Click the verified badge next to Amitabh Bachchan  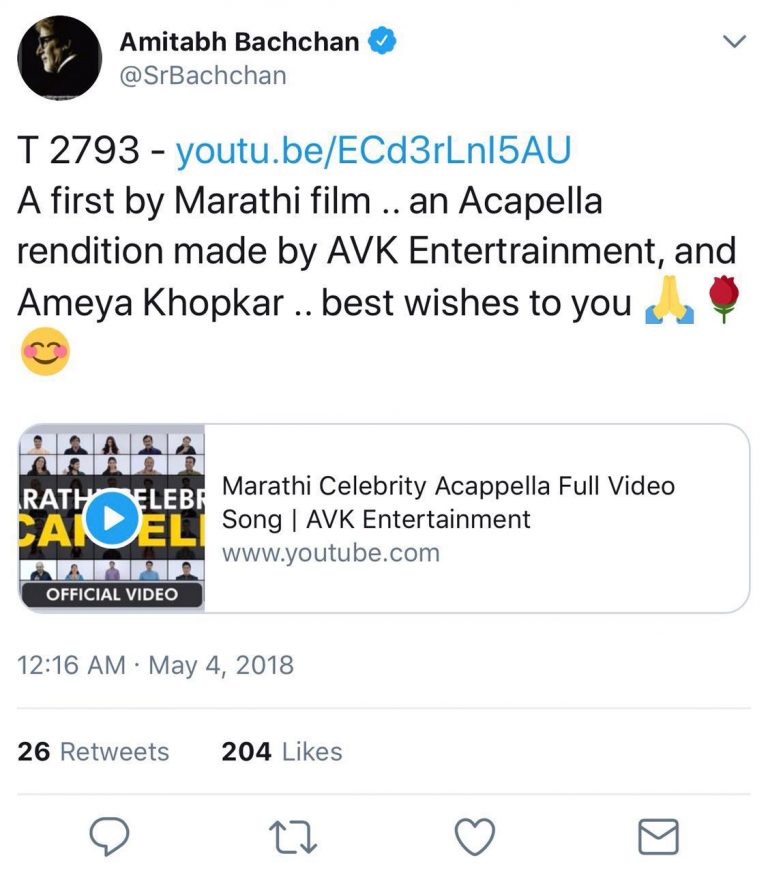380,40
